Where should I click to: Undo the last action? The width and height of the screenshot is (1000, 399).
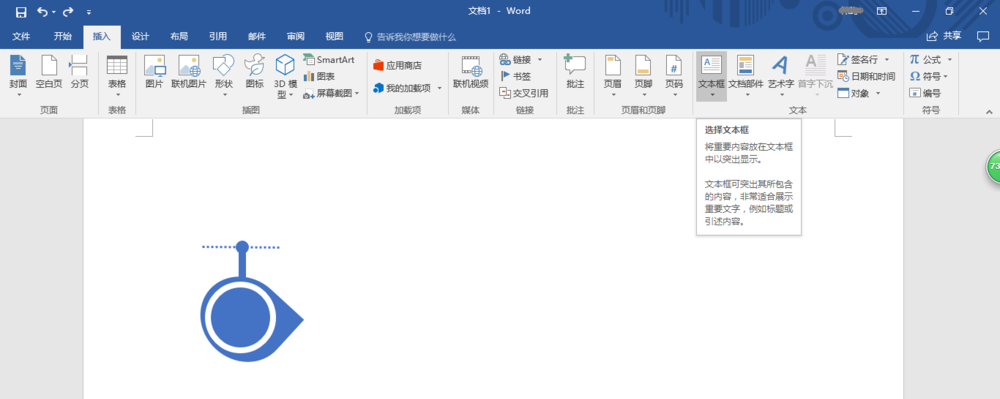[42, 11]
